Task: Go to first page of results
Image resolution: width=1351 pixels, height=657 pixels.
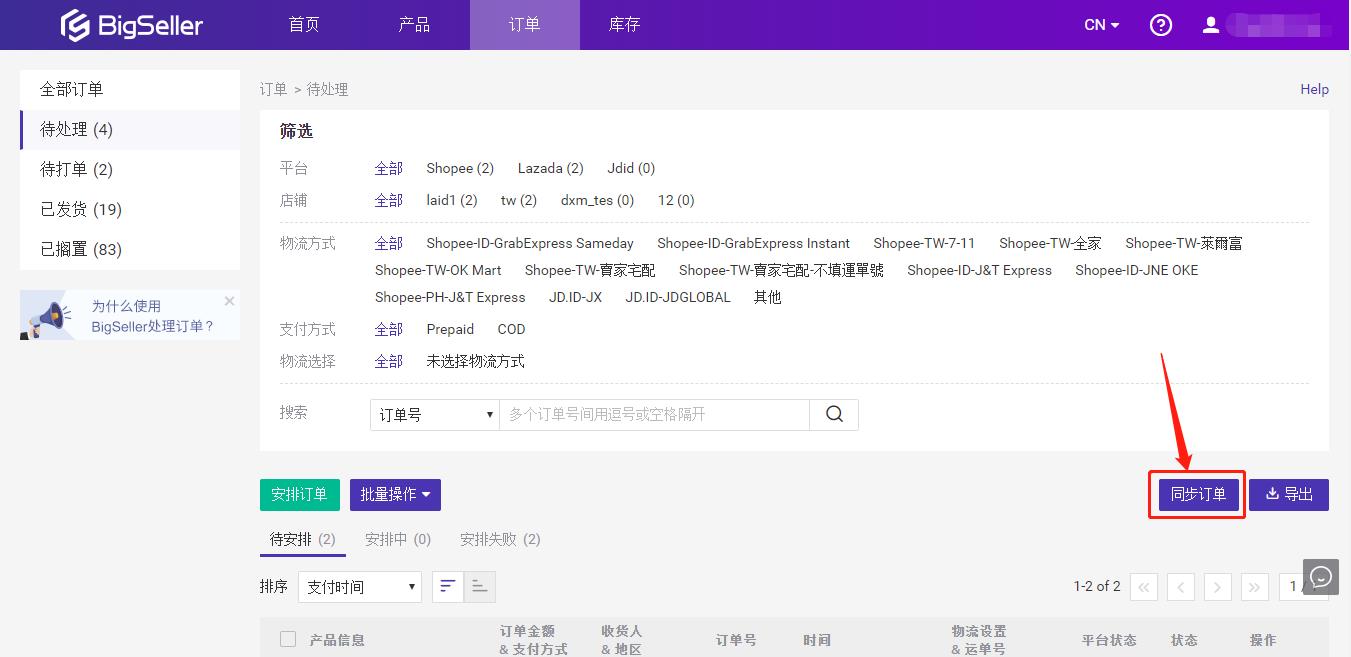Action: pos(1145,587)
